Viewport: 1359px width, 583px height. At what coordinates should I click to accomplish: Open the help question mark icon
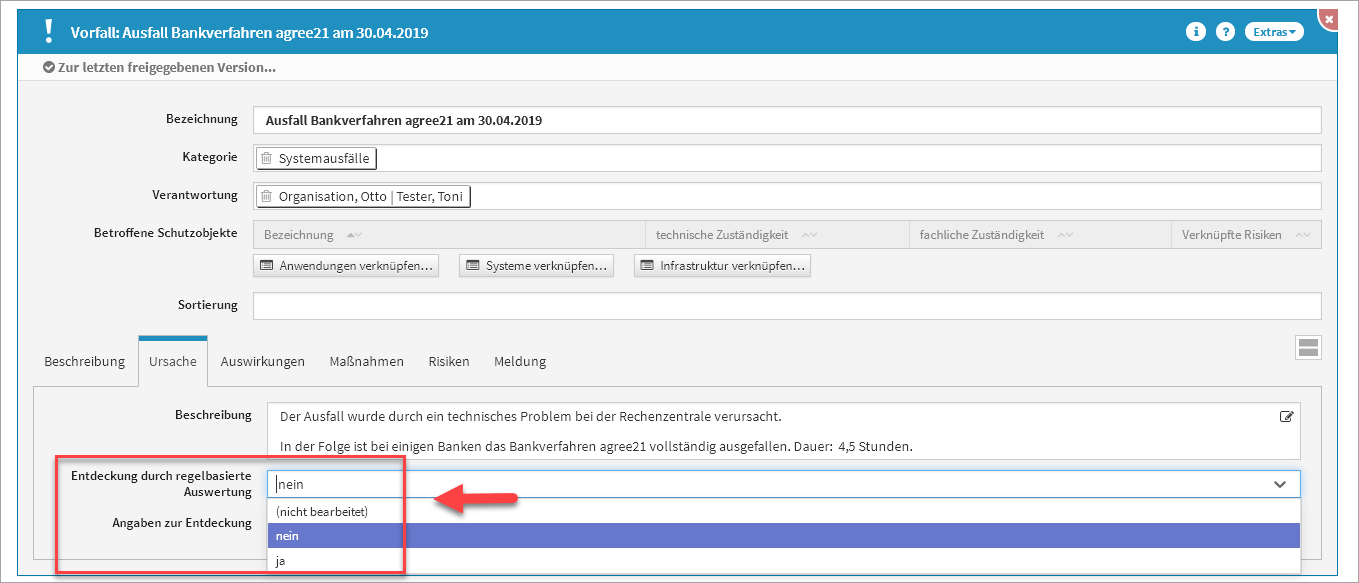pyautogui.click(x=1225, y=32)
